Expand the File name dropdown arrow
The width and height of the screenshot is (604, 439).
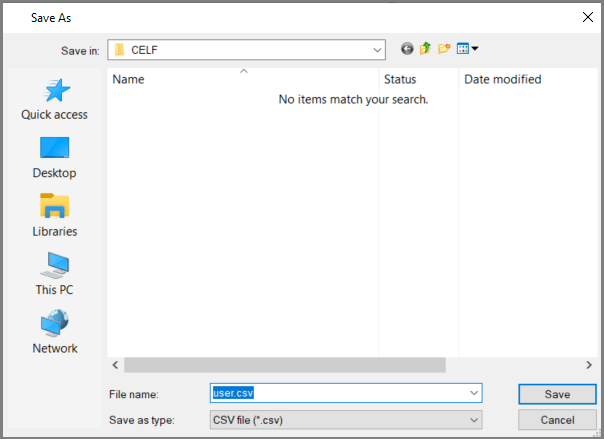(473, 394)
